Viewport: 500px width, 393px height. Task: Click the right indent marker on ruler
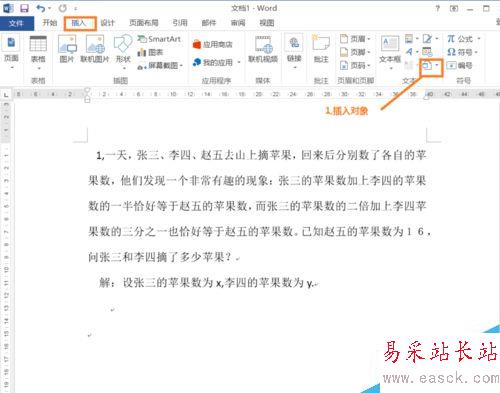[x=426, y=97]
